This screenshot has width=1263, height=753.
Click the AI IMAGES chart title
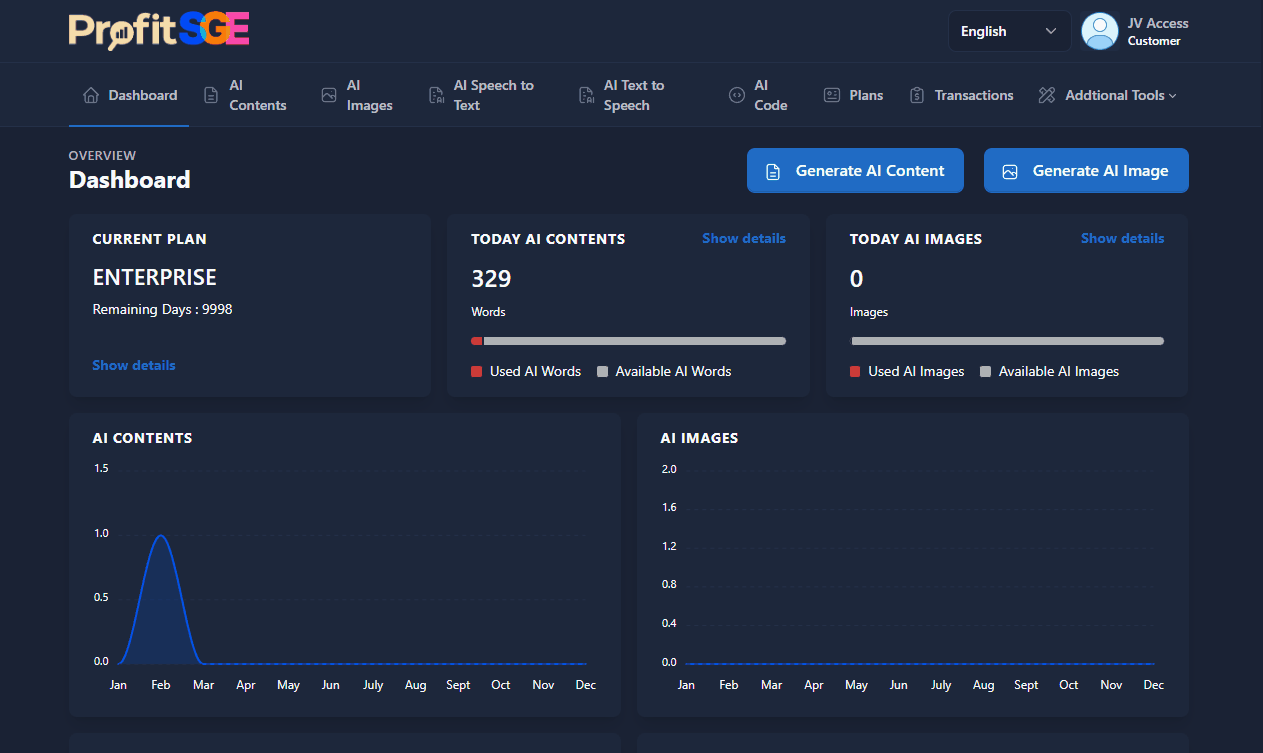click(x=699, y=438)
